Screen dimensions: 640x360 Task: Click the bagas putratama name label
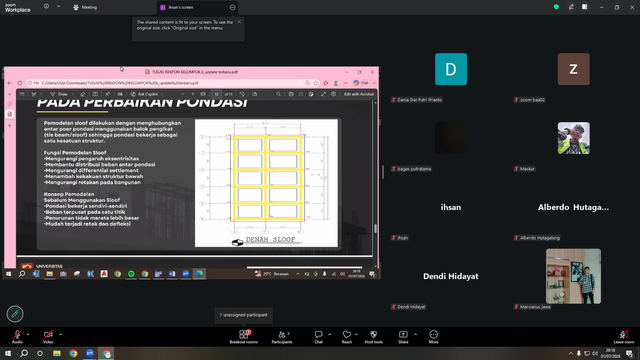point(411,169)
